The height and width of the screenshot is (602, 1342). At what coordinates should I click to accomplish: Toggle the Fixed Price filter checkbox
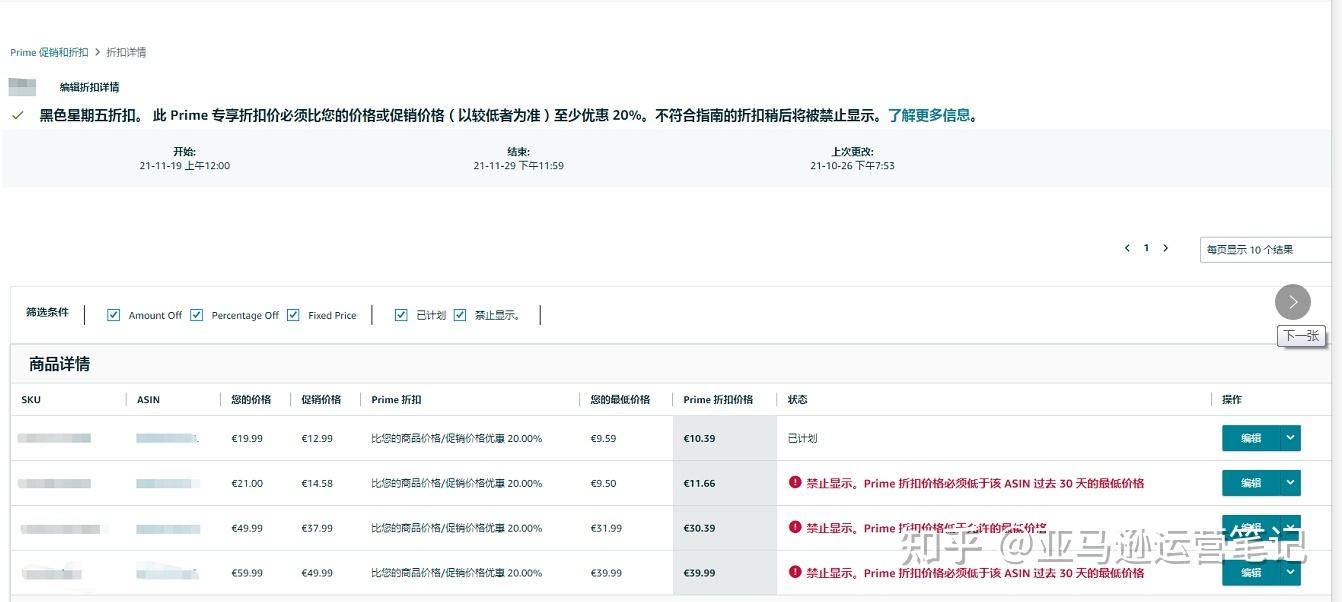point(293,315)
